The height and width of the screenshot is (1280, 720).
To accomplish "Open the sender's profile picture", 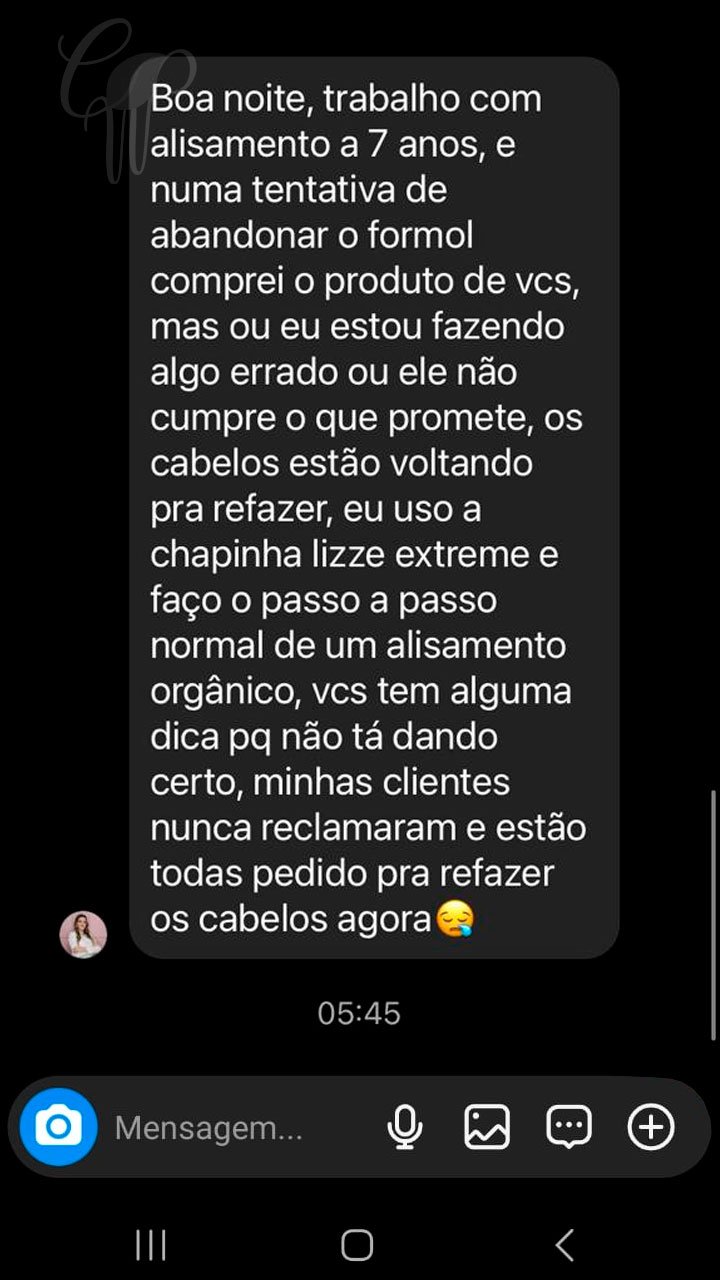I will pyautogui.click(x=83, y=935).
